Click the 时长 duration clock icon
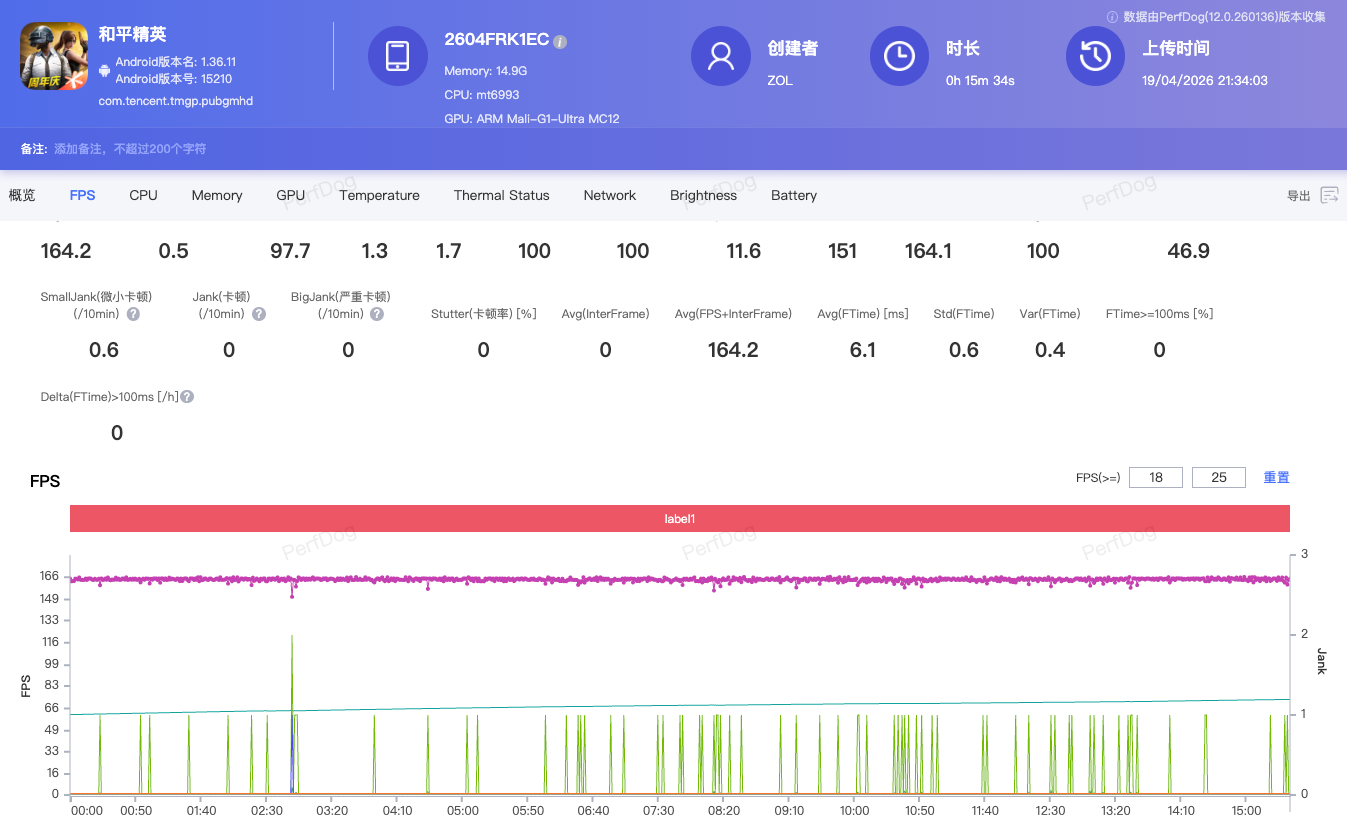Viewport: 1347px width, 815px height. coord(899,56)
